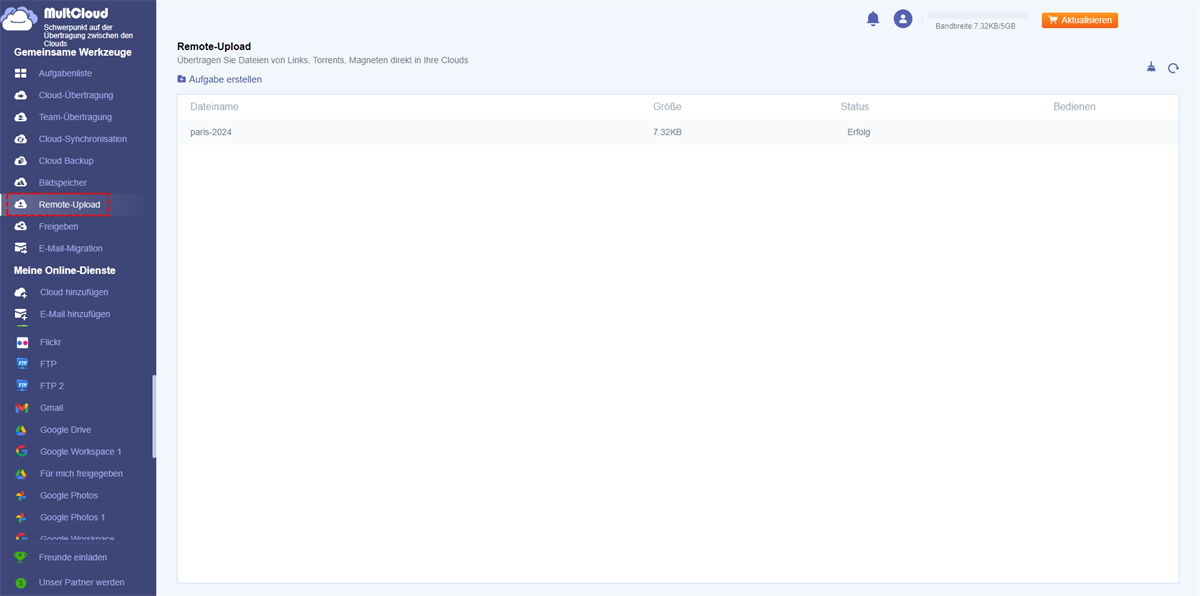The height and width of the screenshot is (596, 1200).
Task: Click the Größe column header
Action: (667, 106)
